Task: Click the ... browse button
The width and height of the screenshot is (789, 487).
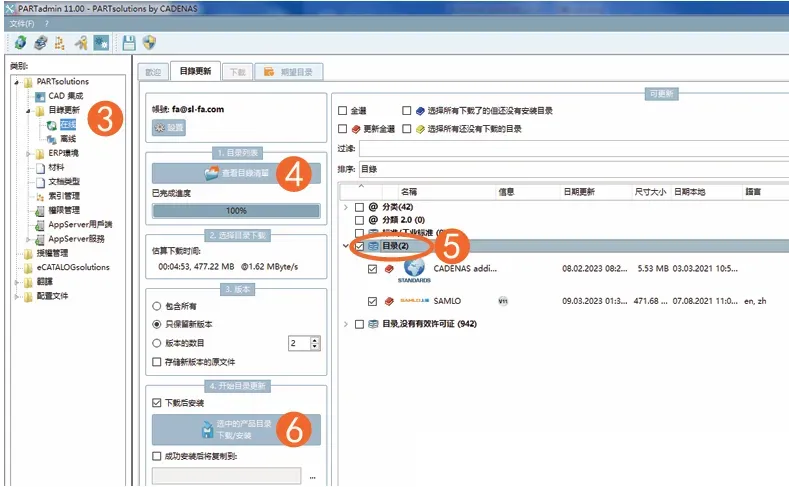Action: pyautogui.click(x=312, y=477)
